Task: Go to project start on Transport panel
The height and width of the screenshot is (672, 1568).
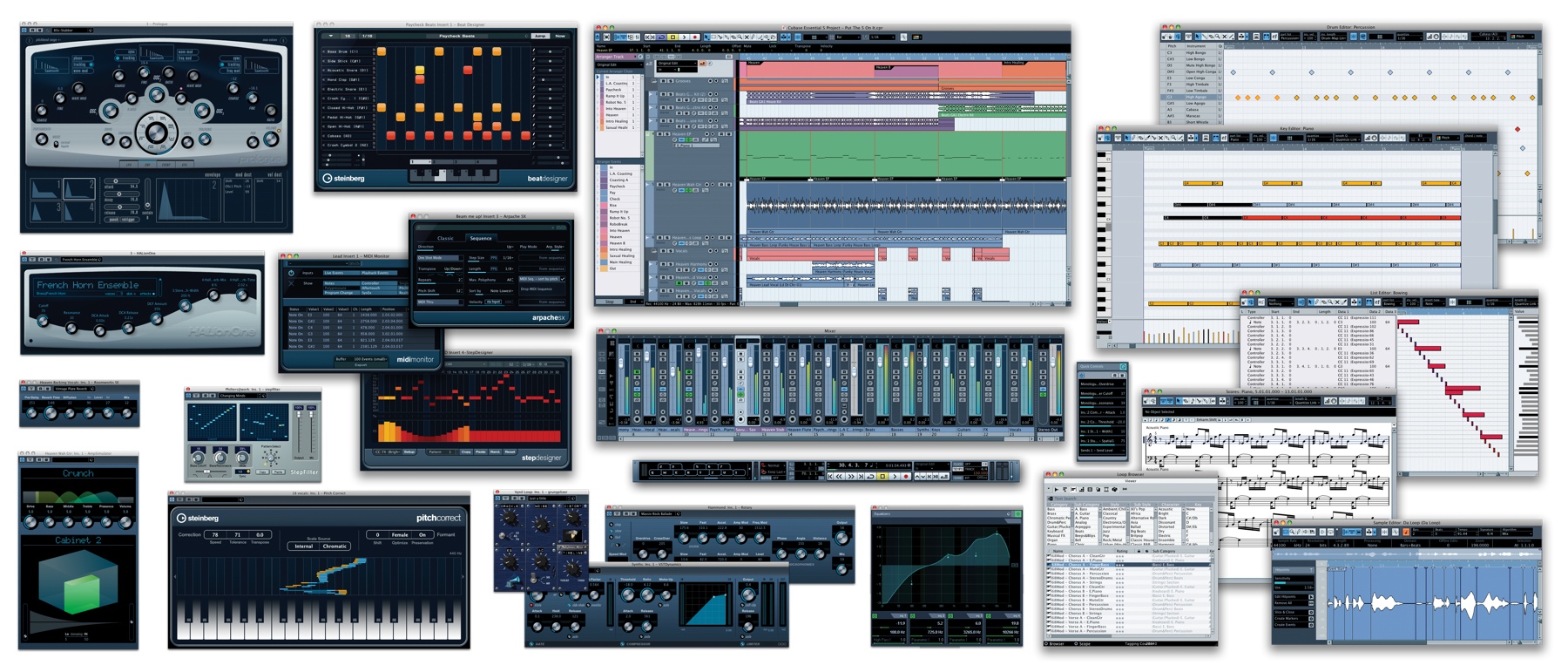Action: pyautogui.click(x=830, y=476)
